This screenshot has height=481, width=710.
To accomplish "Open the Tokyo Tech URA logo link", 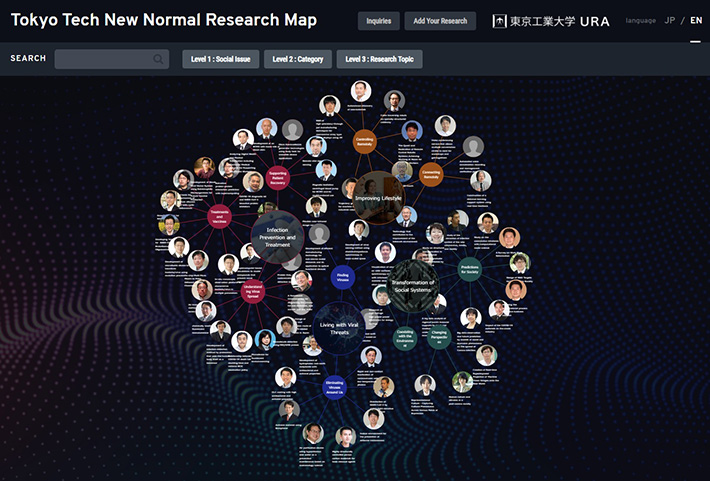I will pyautogui.click(x=551, y=21).
